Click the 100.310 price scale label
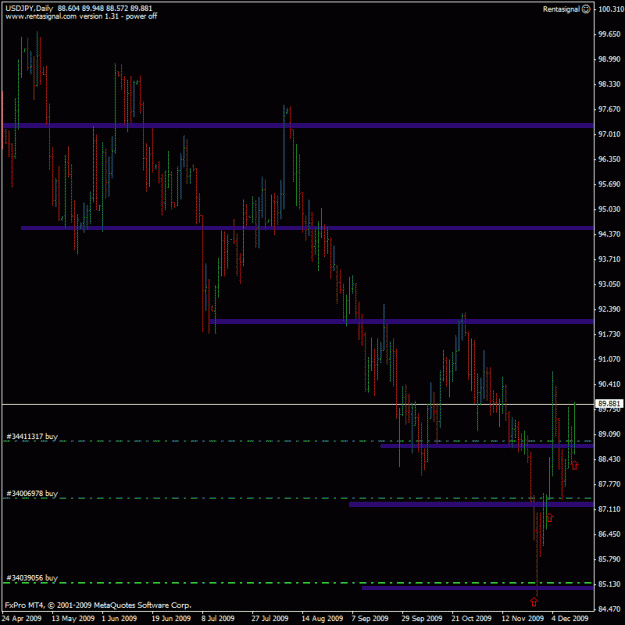The width and height of the screenshot is (625, 625). point(610,9)
